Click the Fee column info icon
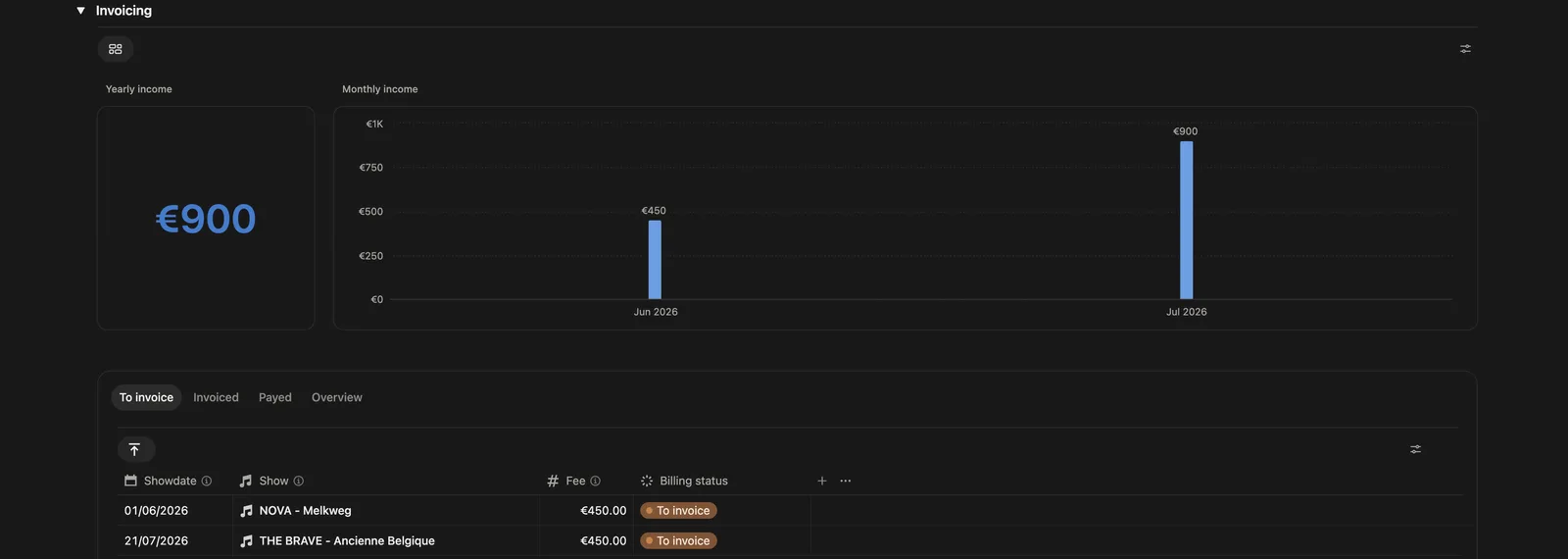The height and width of the screenshot is (559, 1568). pos(595,481)
